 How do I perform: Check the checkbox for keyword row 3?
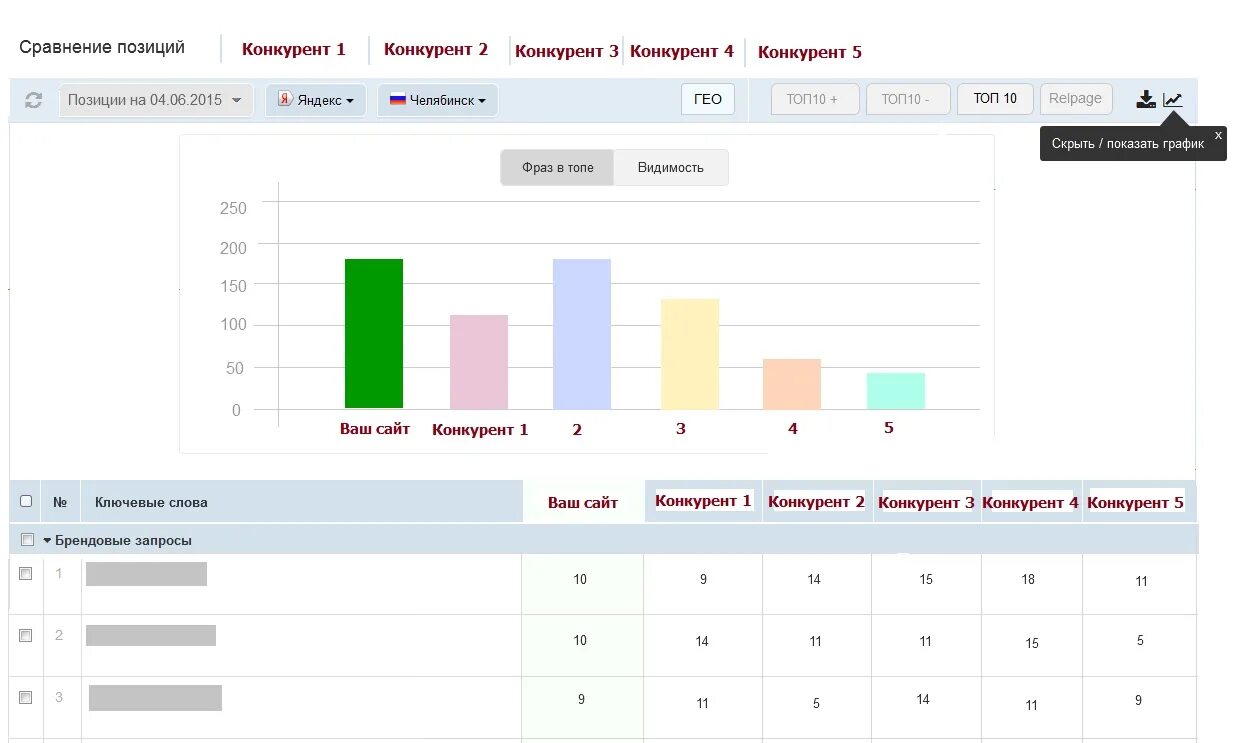[26, 697]
